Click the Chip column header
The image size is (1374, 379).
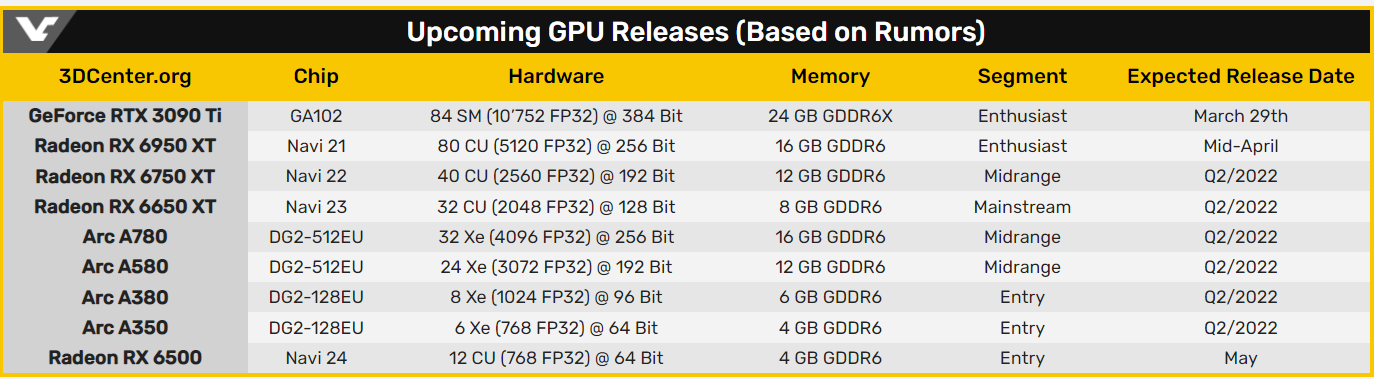tap(316, 76)
